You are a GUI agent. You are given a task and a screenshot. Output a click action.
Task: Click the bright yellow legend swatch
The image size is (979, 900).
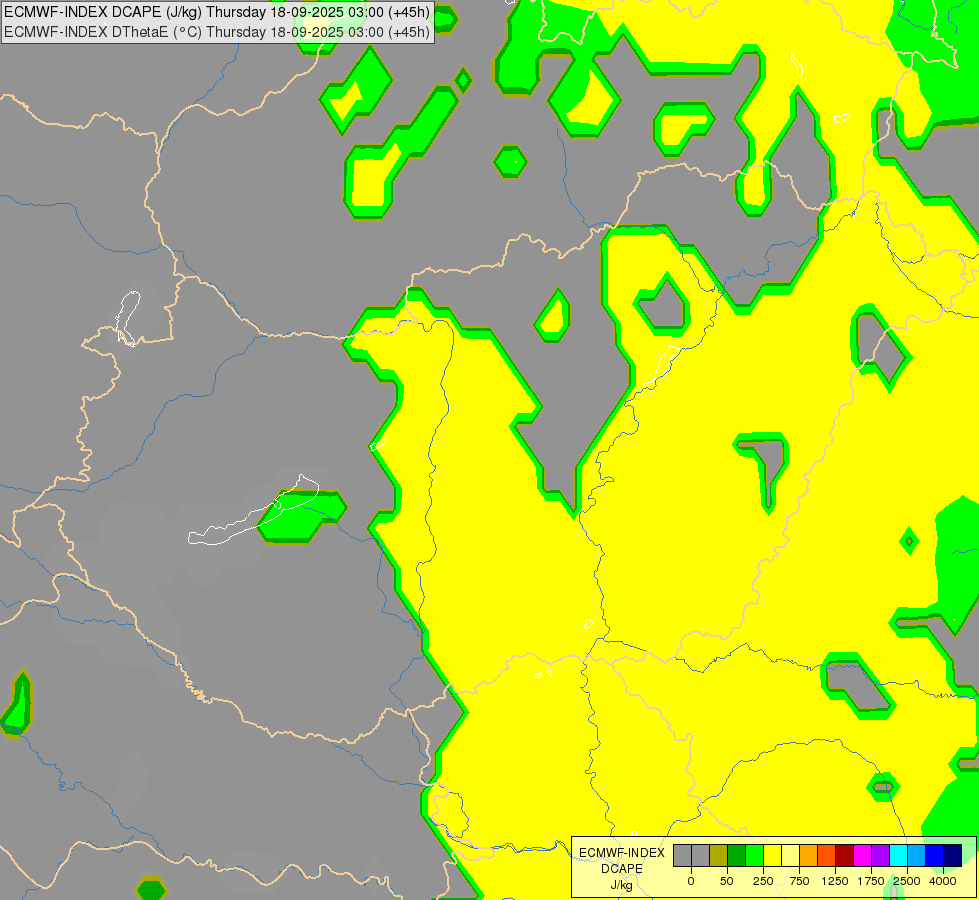click(772, 856)
